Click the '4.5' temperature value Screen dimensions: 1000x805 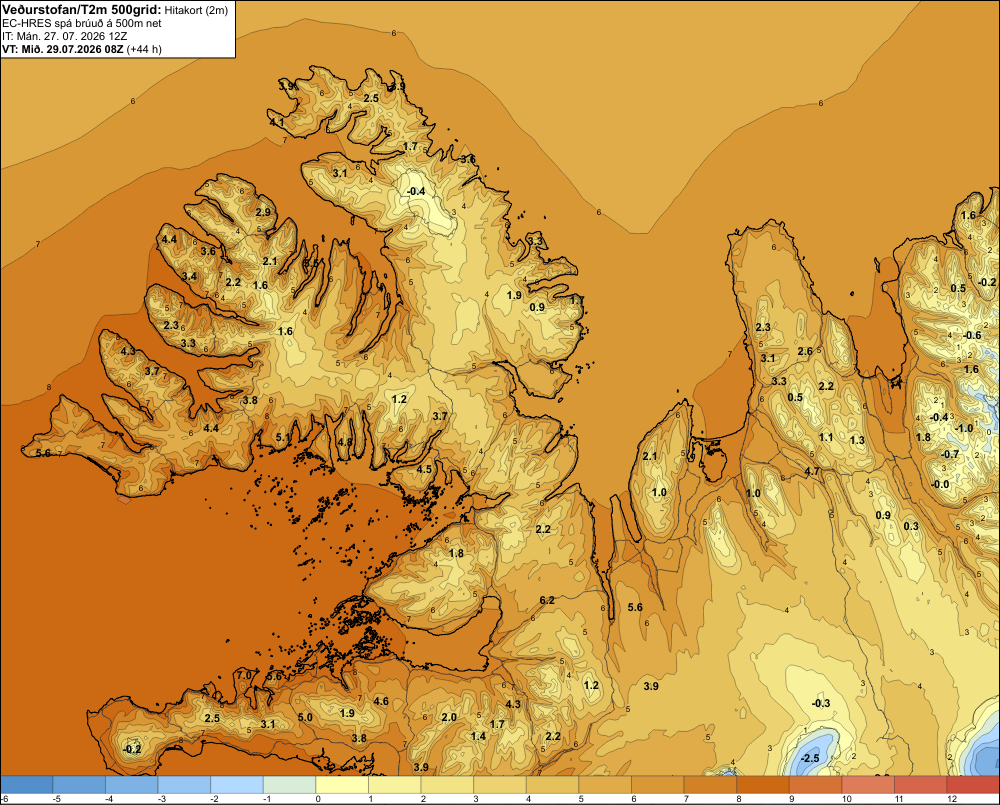tap(424, 469)
